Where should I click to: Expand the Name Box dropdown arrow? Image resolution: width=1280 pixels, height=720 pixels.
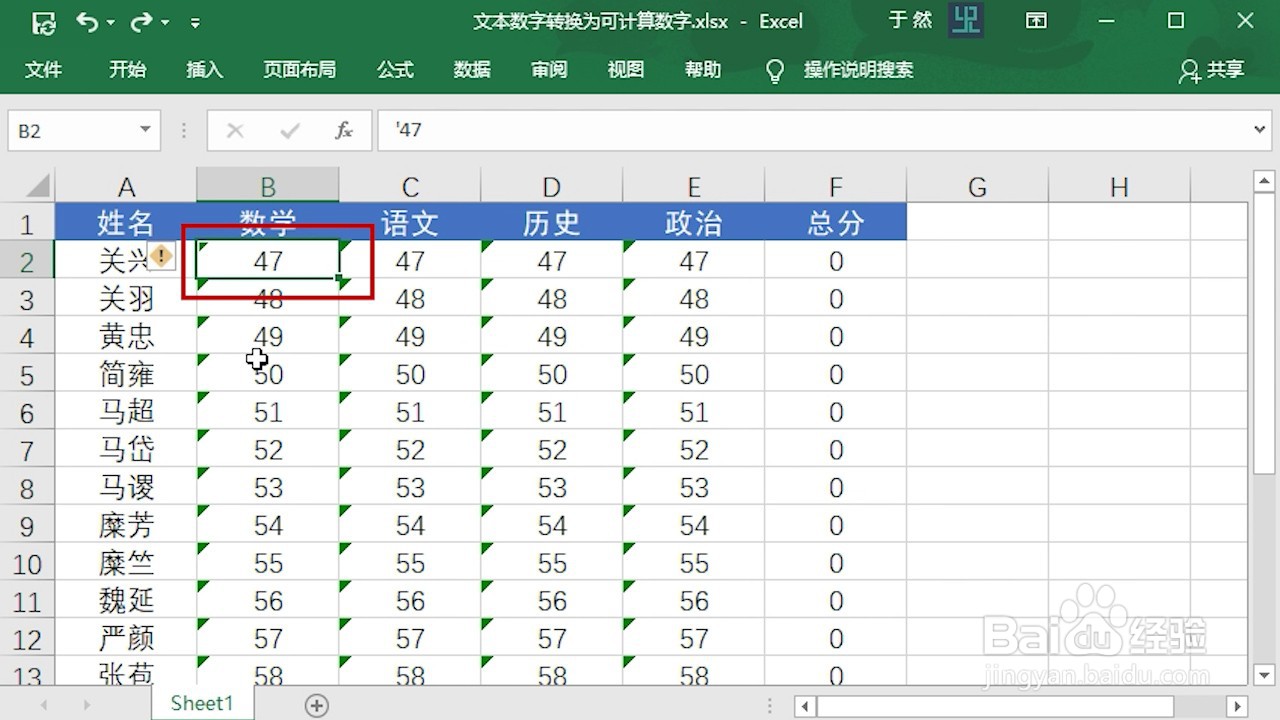pyautogui.click(x=145, y=130)
